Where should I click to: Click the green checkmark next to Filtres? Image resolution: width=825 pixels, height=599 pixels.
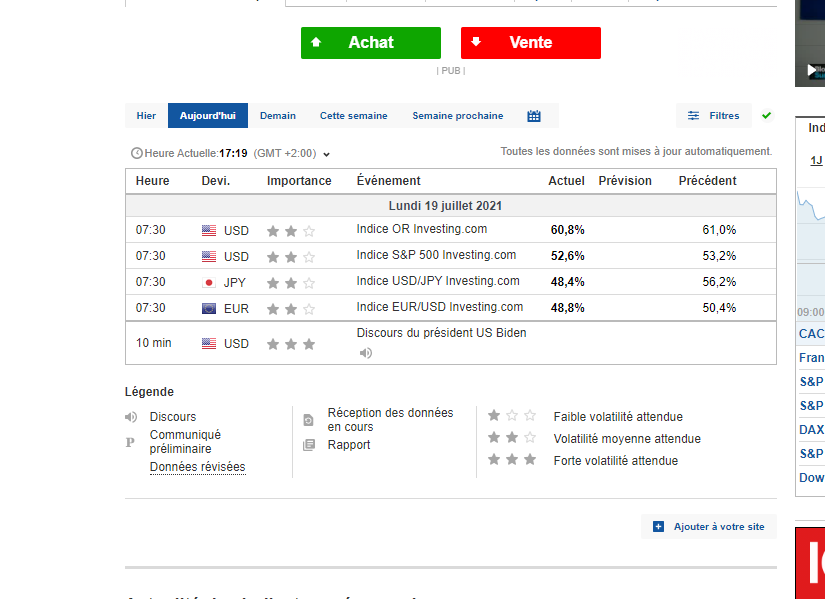(767, 115)
